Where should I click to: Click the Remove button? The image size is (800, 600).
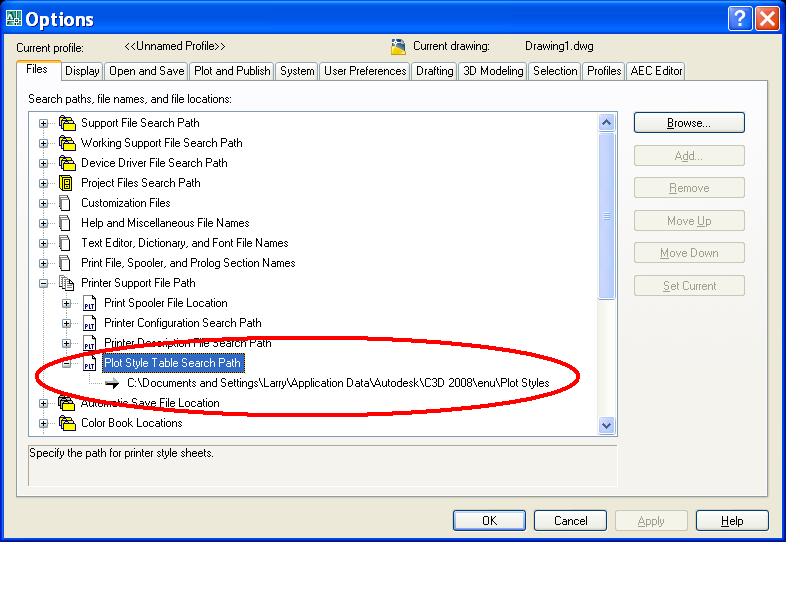point(689,188)
